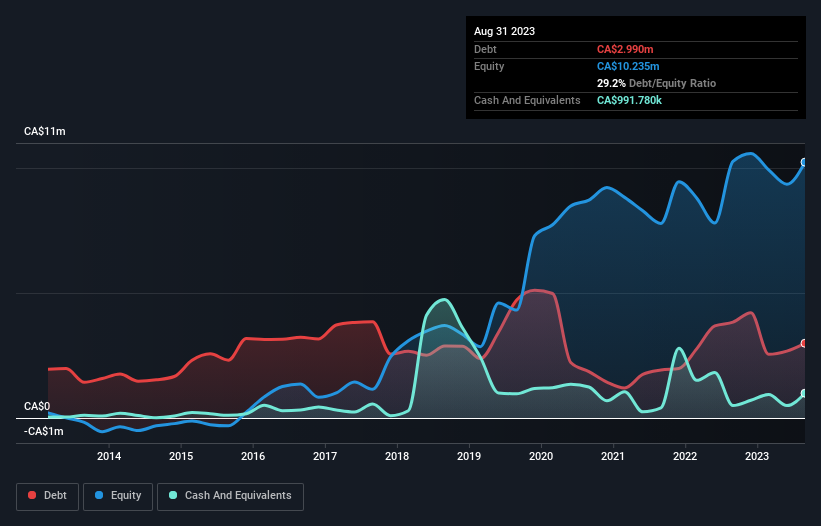
Task: Click the Debt row label in tooltip
Action: pos(485,49)
